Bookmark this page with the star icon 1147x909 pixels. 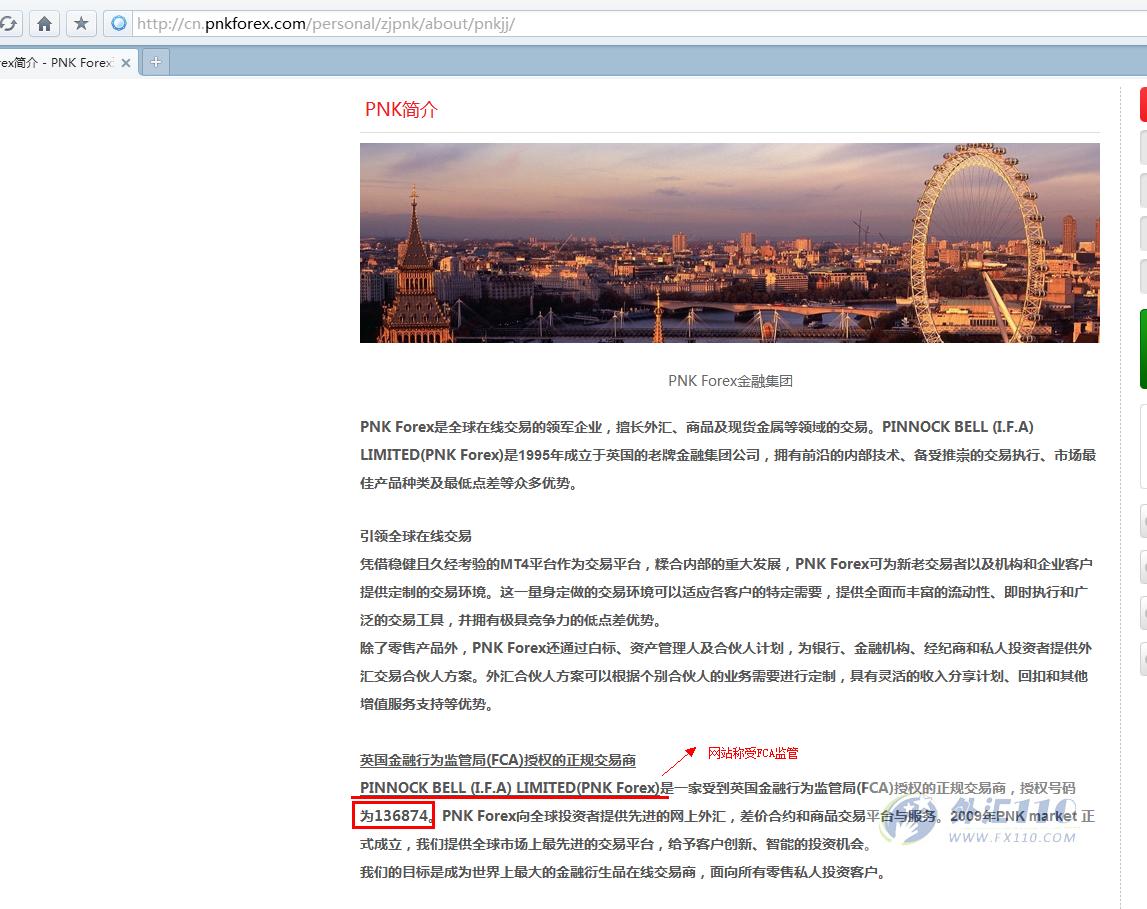click(81, 23)
